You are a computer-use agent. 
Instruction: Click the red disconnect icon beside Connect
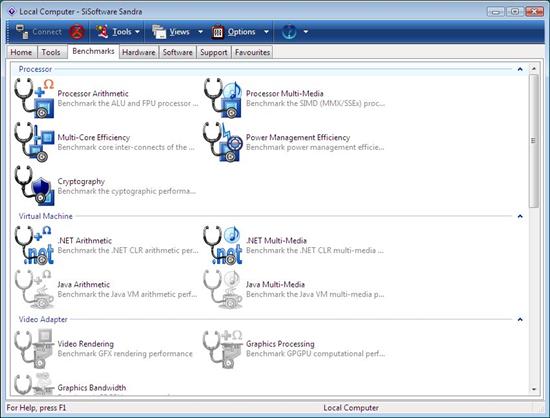(77, 32)
